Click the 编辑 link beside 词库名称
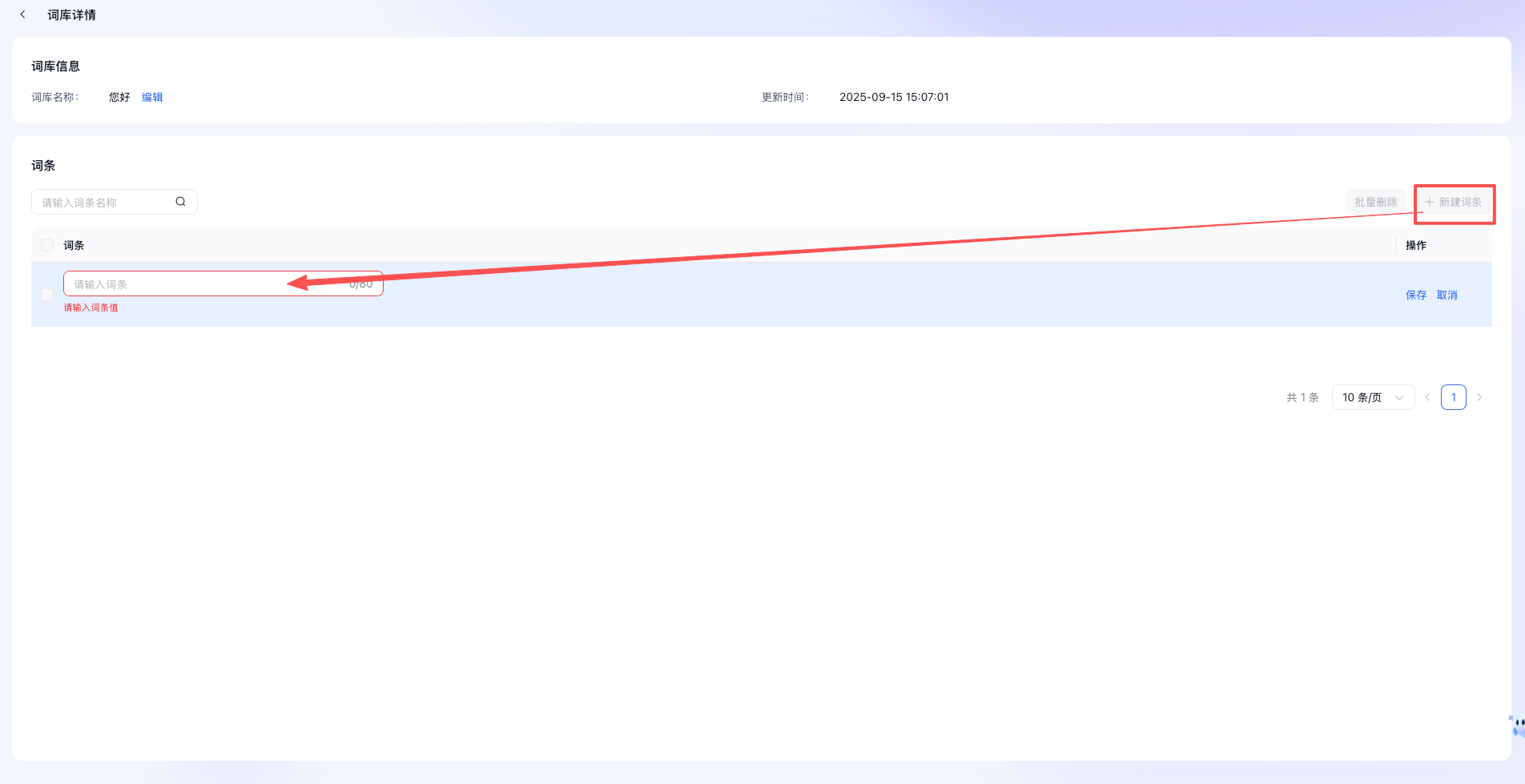 152,97
